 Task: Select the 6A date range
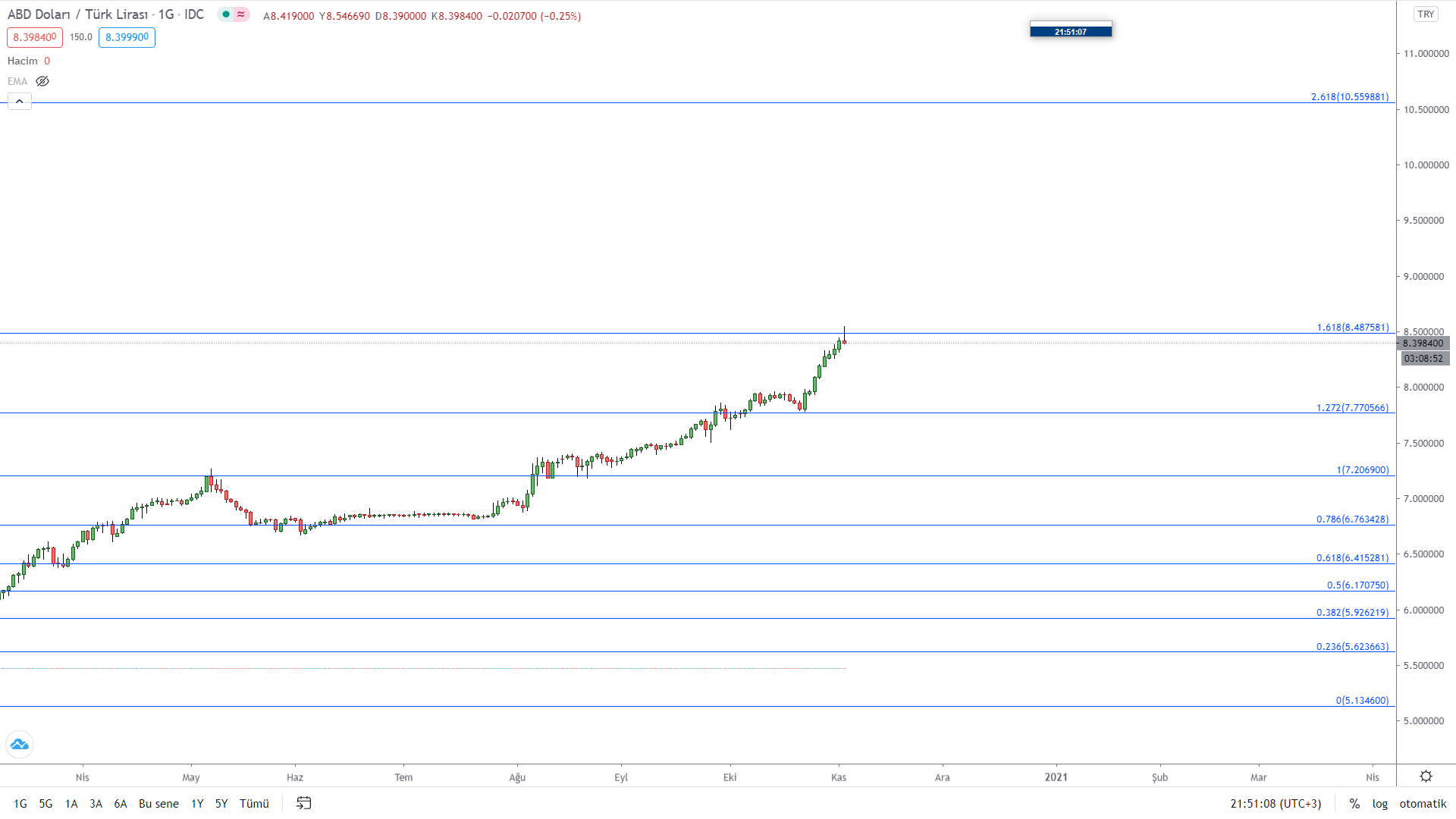(121, 804)
